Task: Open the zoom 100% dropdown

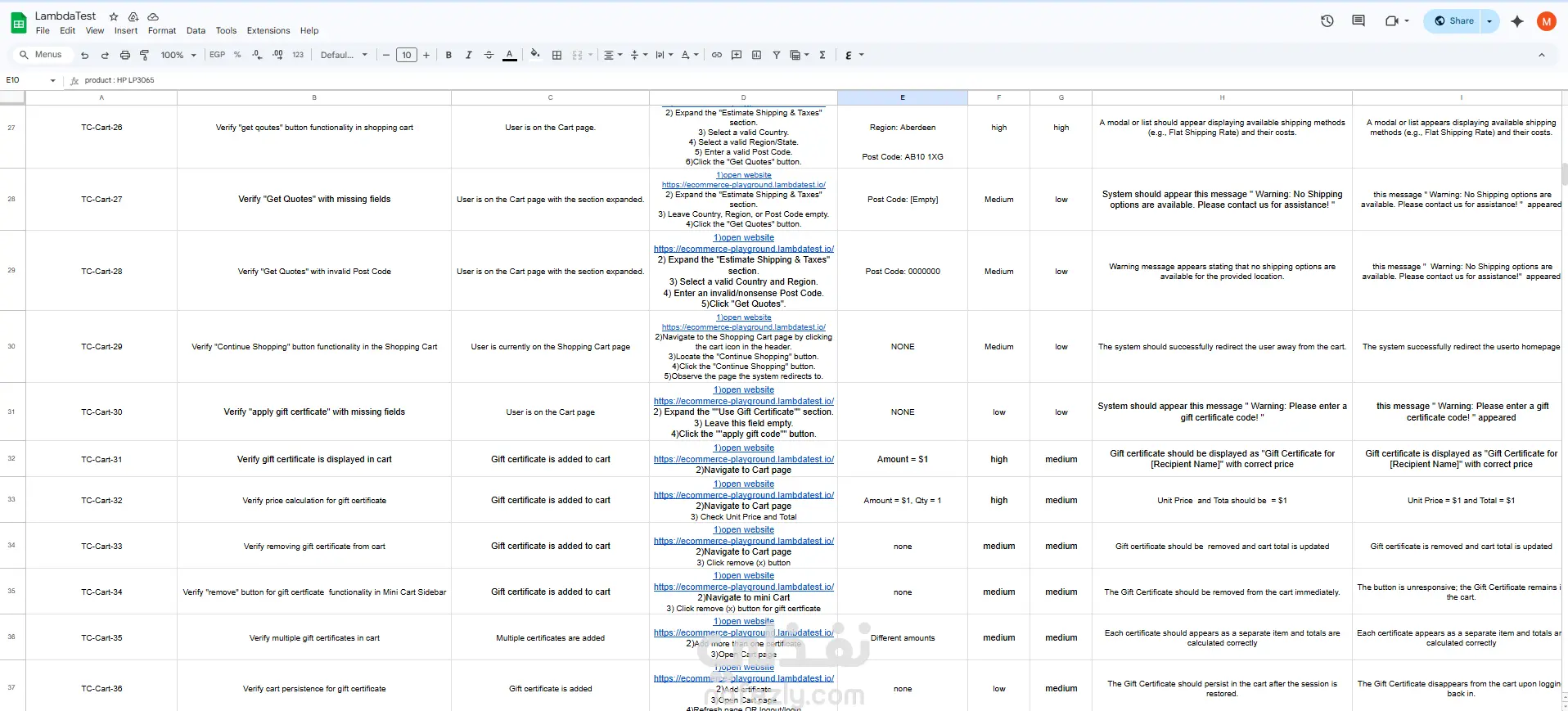Action: pos(178,55)
